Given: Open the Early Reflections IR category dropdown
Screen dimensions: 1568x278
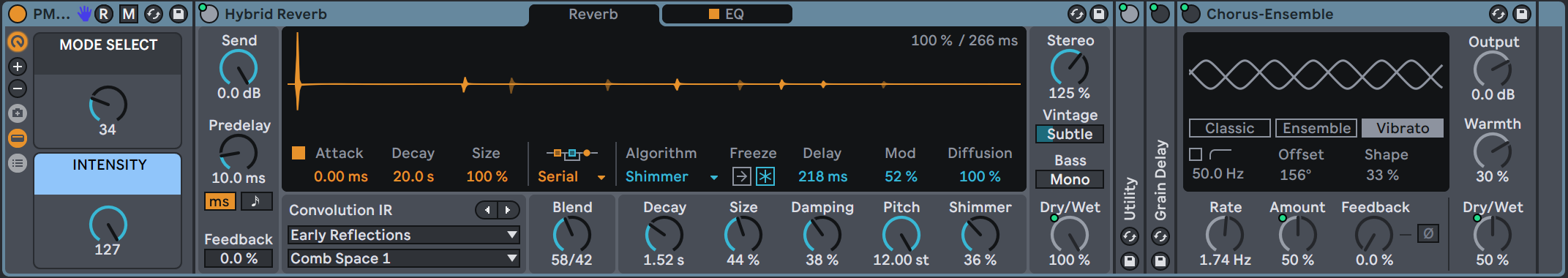Looking at the screenshot, I should 403,235.
